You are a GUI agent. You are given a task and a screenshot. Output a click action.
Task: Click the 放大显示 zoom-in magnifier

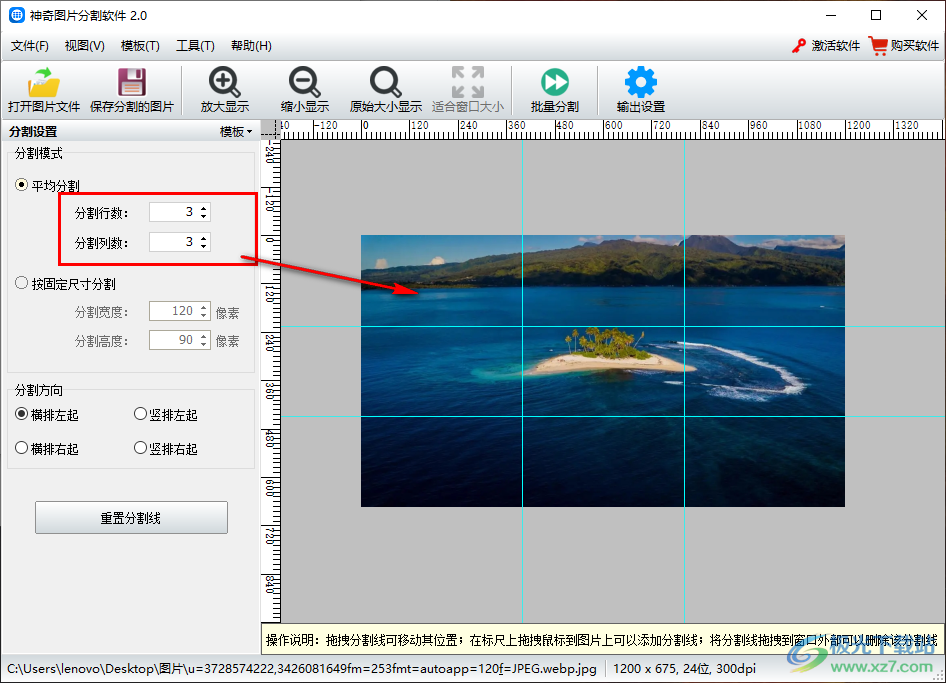tap(224, 82)
